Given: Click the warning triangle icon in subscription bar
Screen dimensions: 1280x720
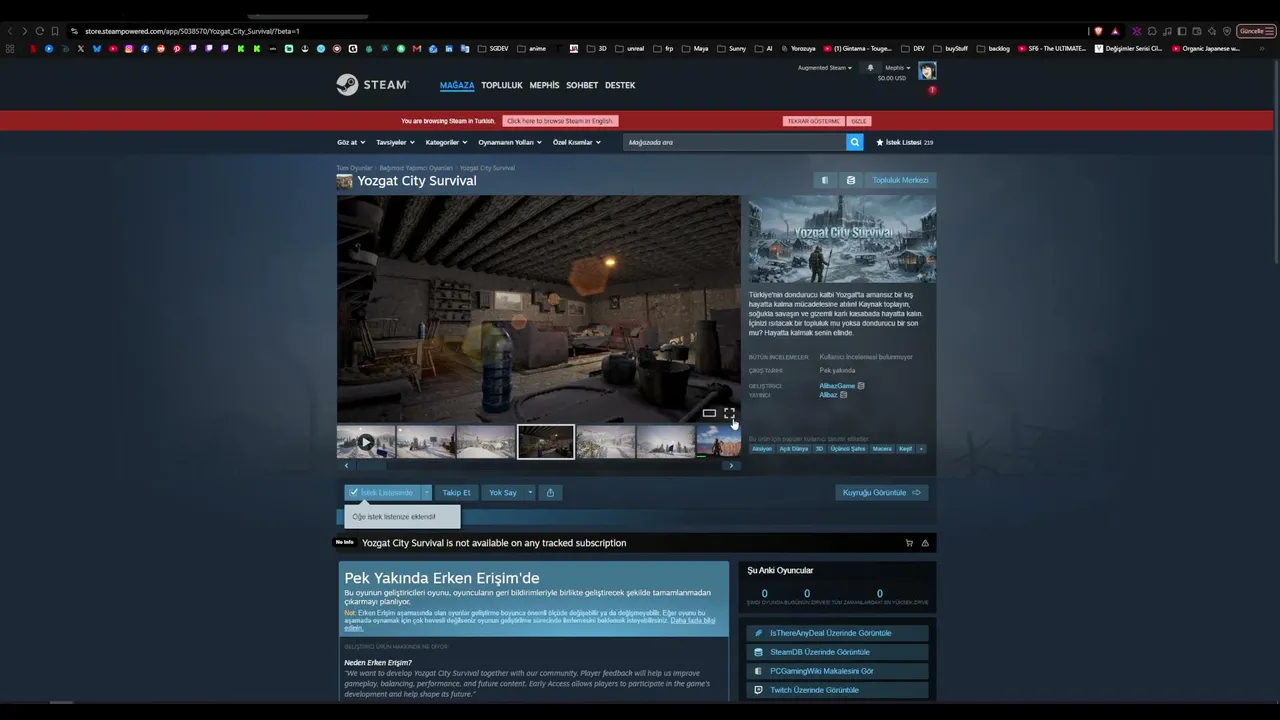Looking at the screenshot, I should pyautogui.click(x=925, y=543).
